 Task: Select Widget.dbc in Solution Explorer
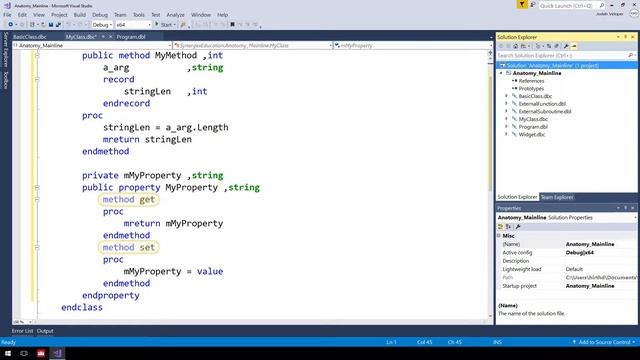pos(531,134)
